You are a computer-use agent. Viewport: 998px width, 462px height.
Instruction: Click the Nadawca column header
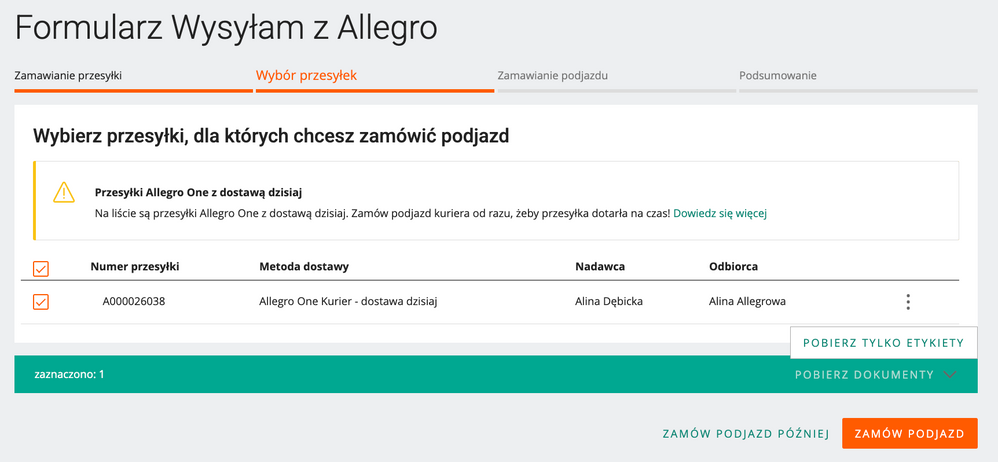[601, 267]
